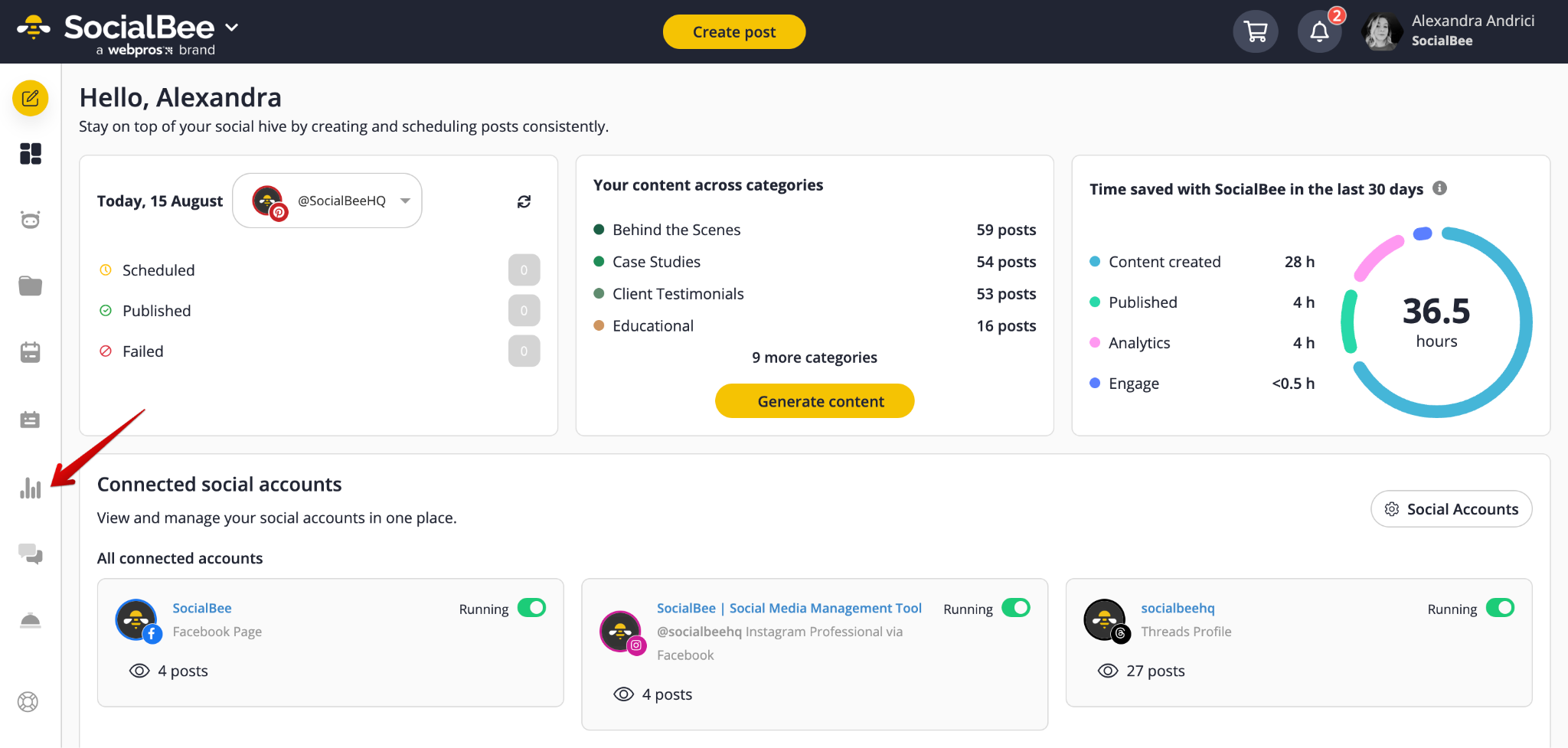Open the second calendar sidebar icon
Image resolution: width=1568 pixels, height=748 pixels.
coord(31,420)
